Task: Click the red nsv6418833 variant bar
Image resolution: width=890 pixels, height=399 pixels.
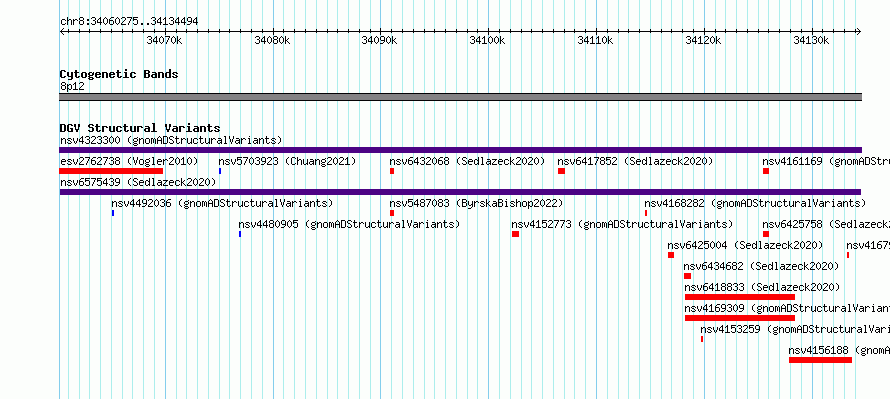Action: (740, 297)
